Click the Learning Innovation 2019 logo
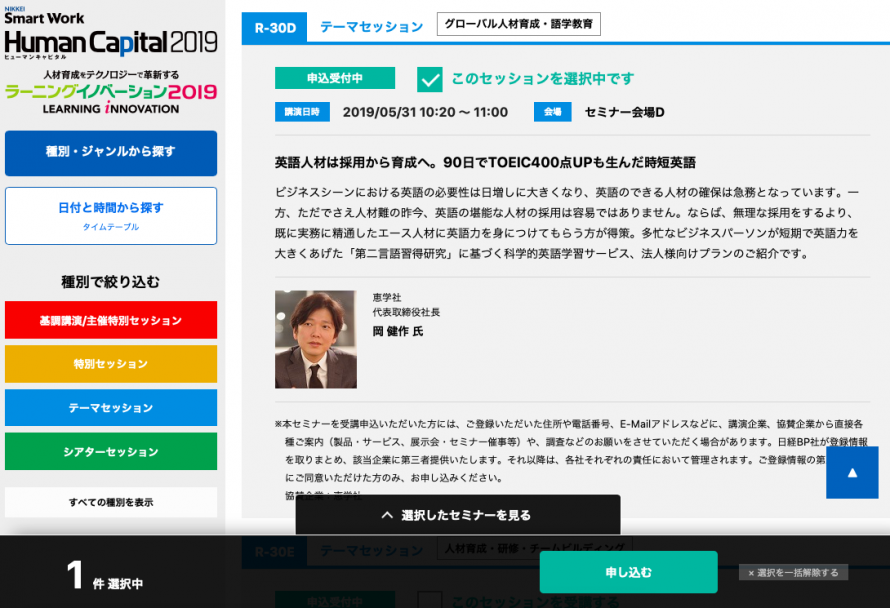 click(x=111, y=93)
